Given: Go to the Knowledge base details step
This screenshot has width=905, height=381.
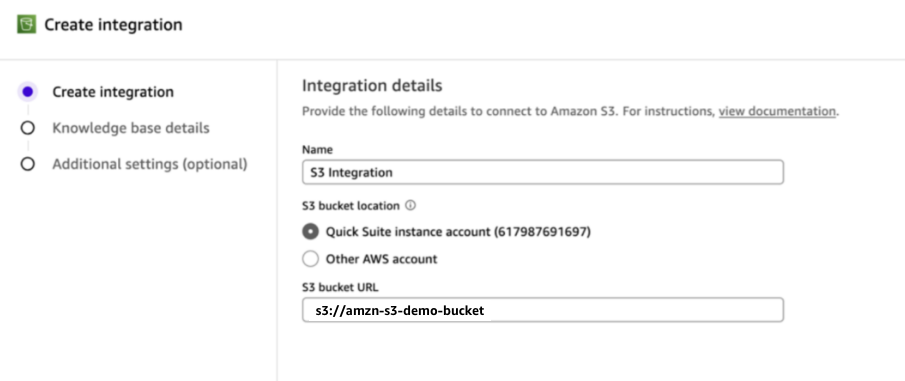Looking at the screenshot, I should point(131,128).
